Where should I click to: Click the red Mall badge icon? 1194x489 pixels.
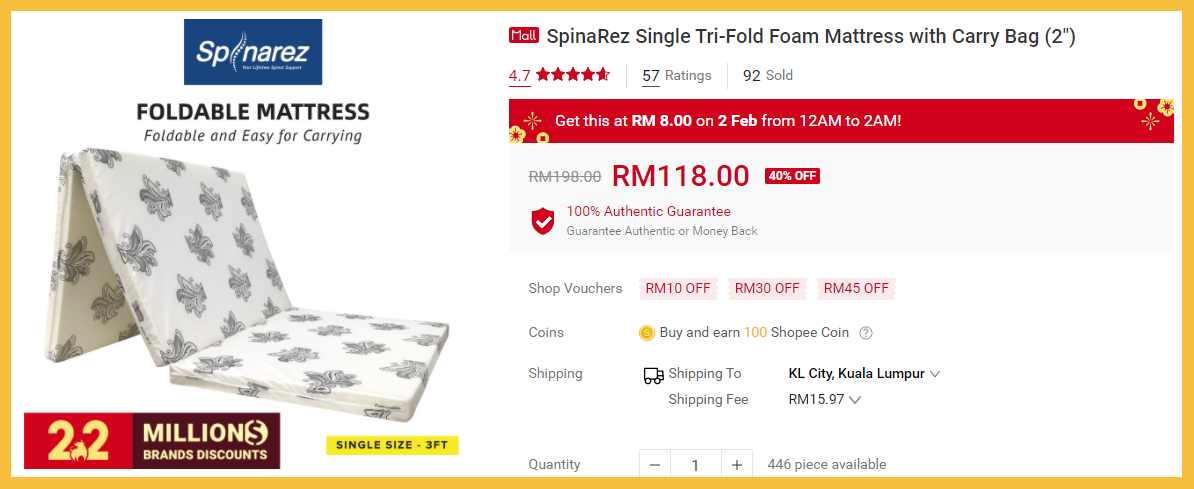(524, 36)
